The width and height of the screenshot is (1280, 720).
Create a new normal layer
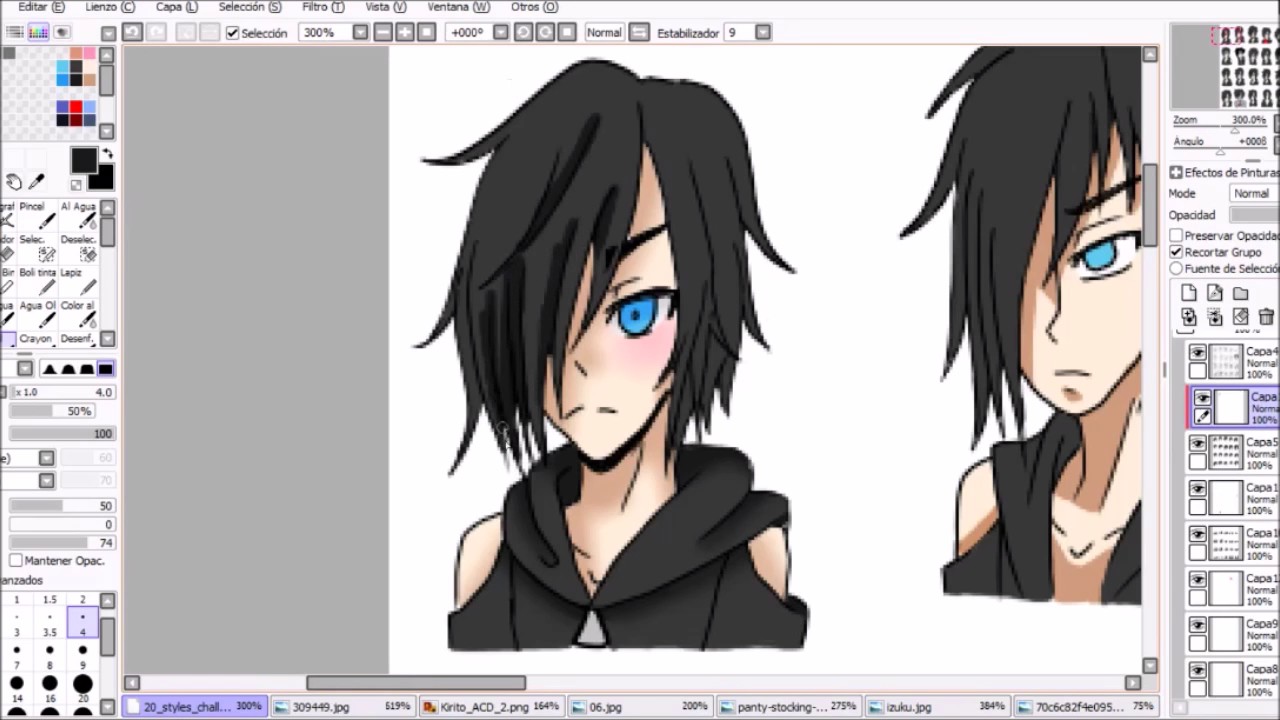click(x=1189, y=293)
